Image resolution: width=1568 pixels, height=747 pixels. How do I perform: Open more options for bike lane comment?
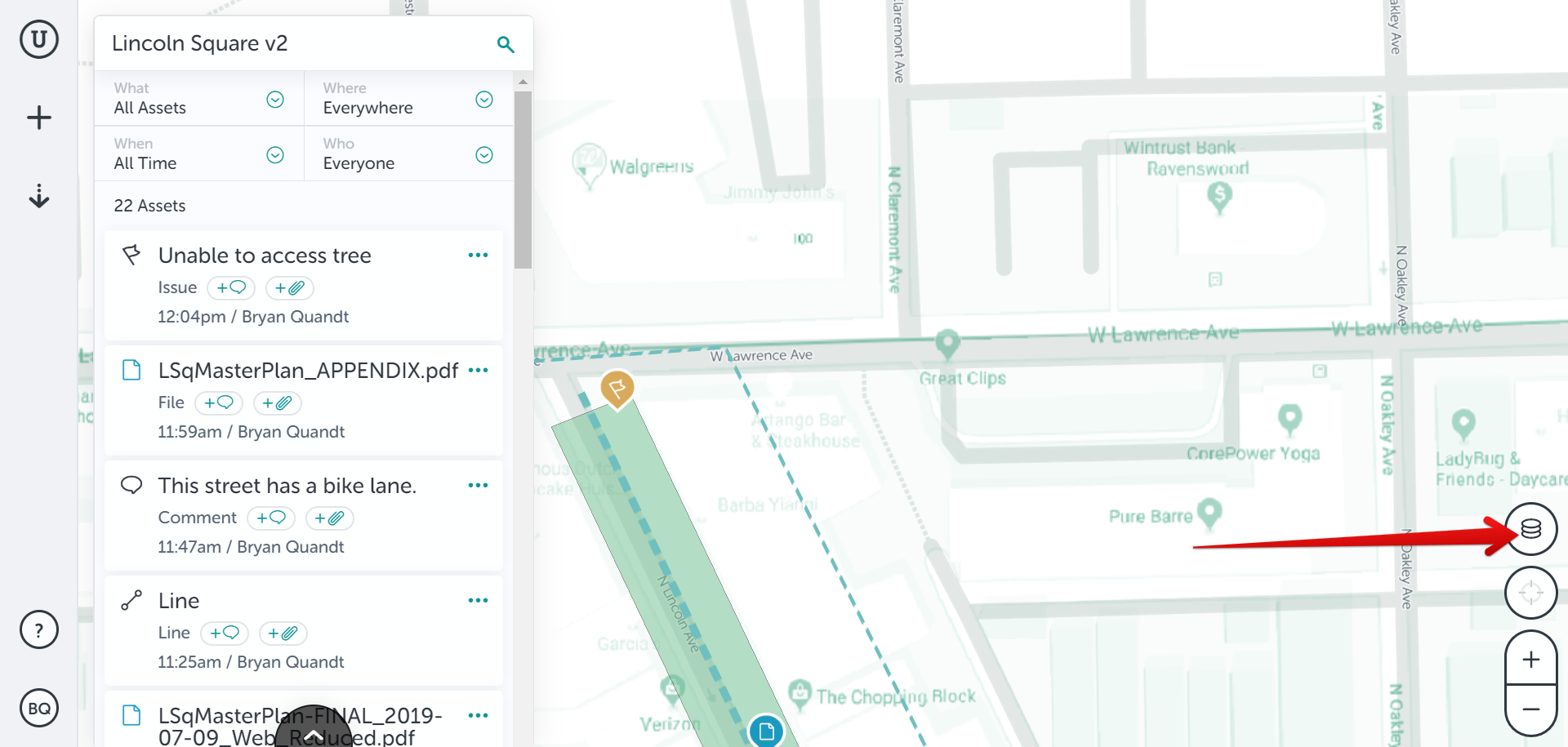tap(478, 486)
